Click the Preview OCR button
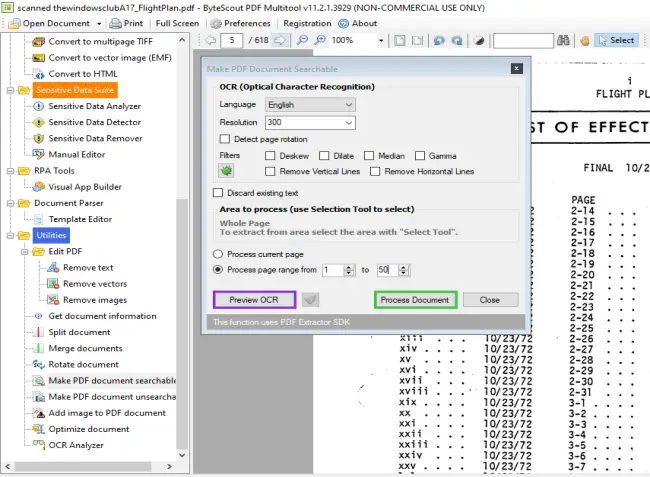Screen dimensions: 650x477 tap(254, 300)
